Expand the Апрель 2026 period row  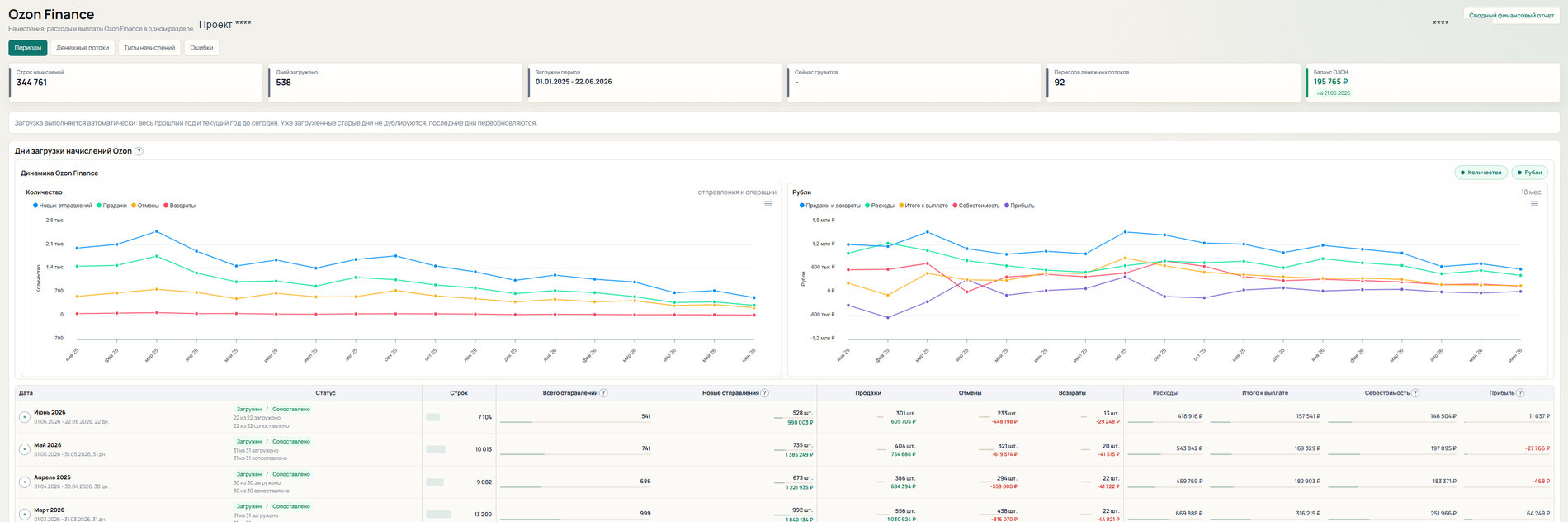[25, 482]
